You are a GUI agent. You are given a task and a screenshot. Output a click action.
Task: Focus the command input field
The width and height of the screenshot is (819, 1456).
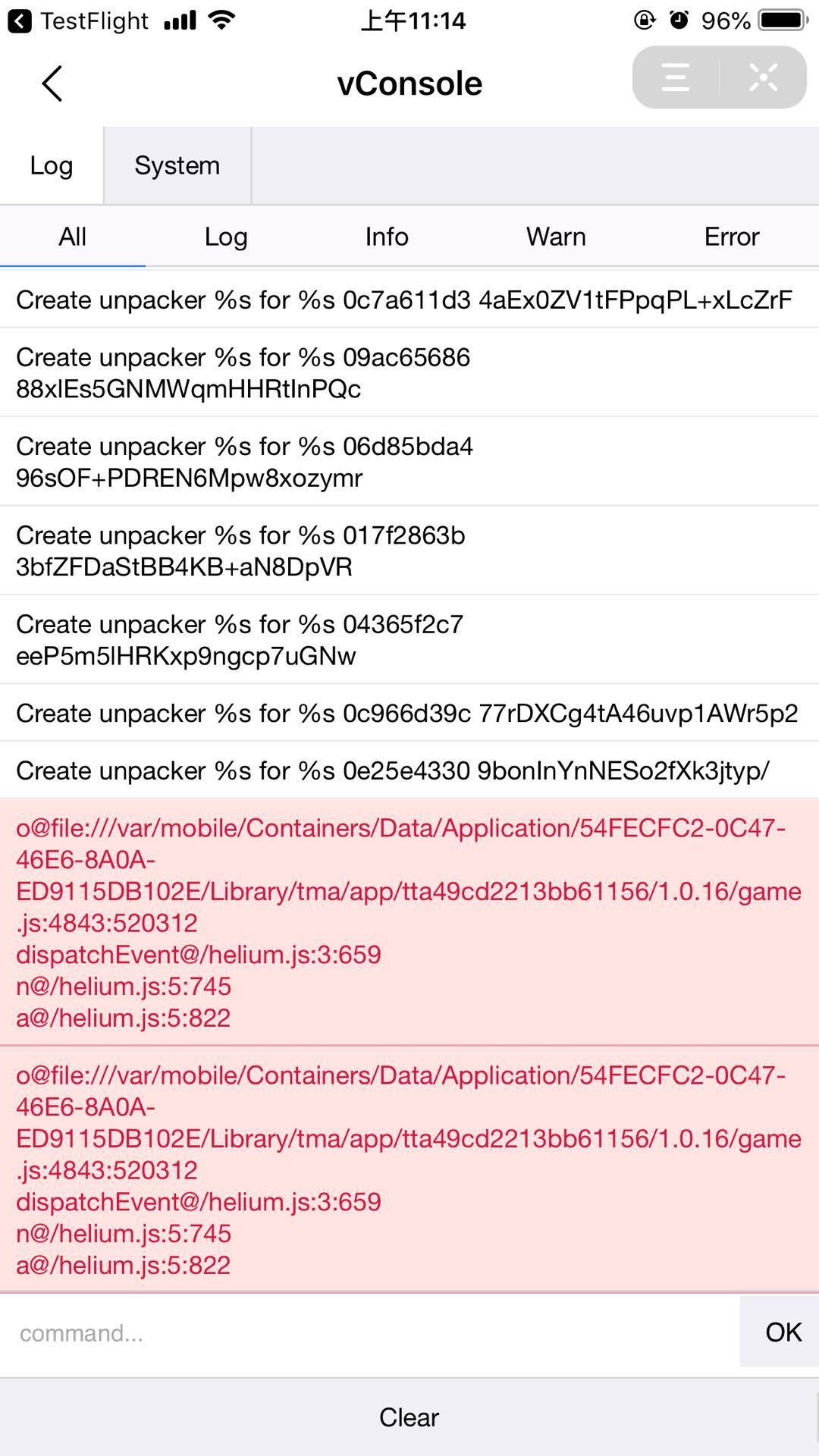(x=369, y=1332)
